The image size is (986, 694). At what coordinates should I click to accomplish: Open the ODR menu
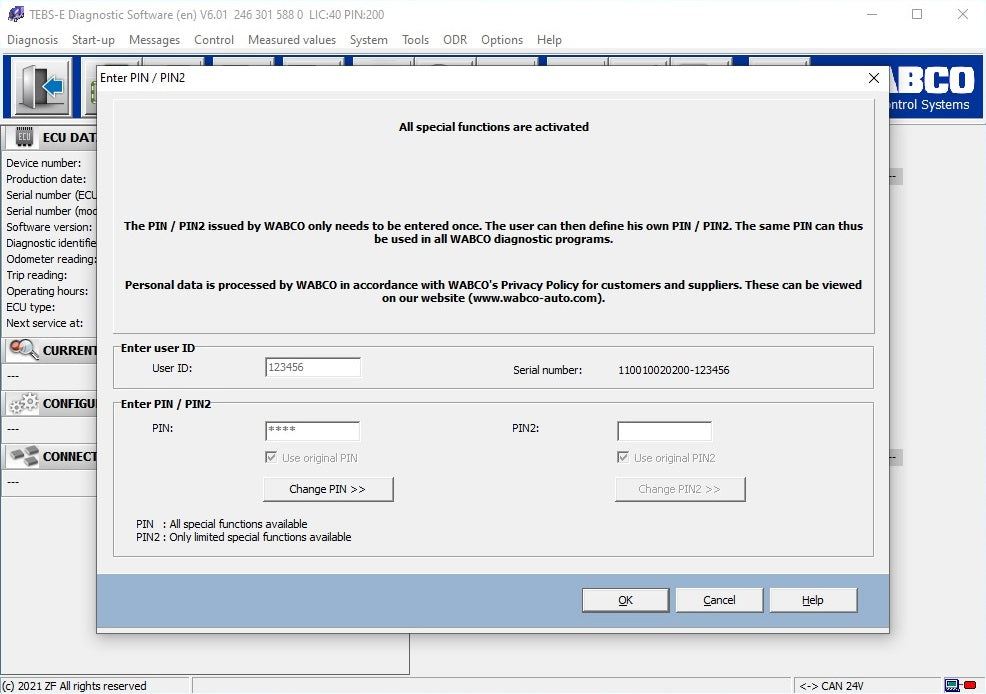coord(455,40)
